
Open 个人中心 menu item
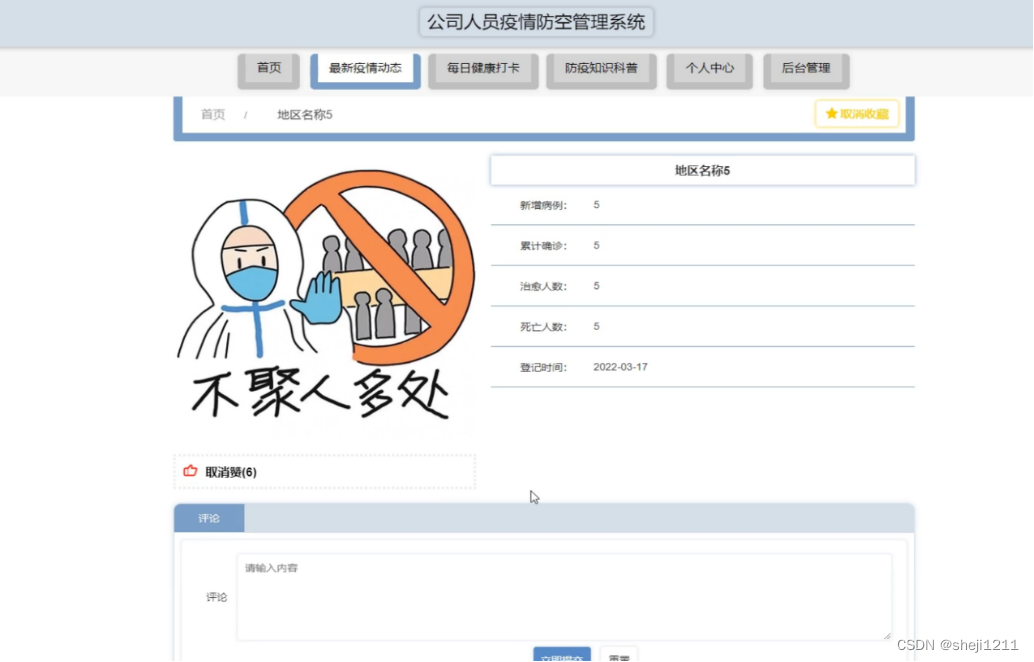click(x=709, y=69)
